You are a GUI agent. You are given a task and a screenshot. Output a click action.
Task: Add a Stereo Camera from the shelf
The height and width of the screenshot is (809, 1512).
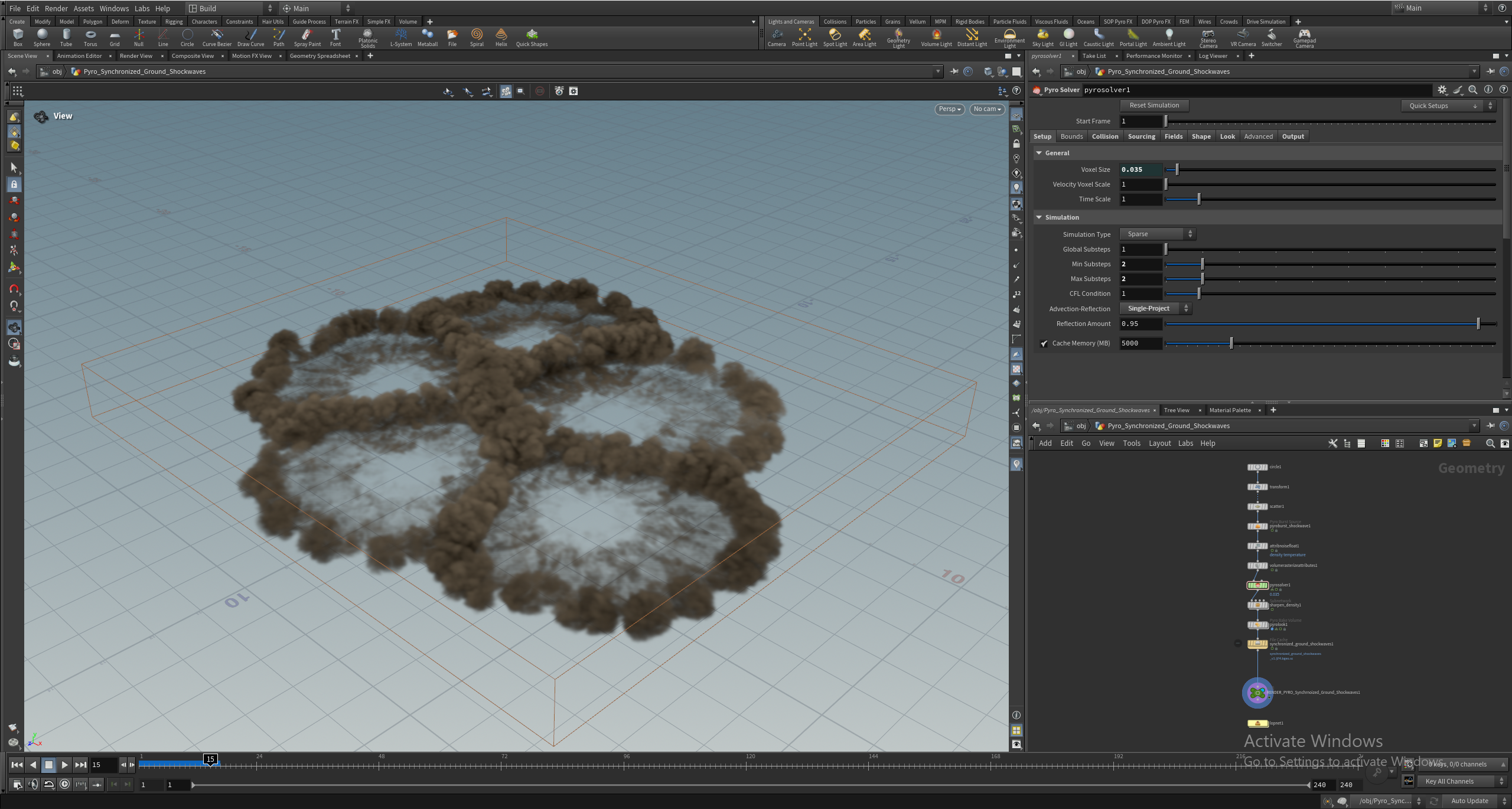pos(1208,37)
